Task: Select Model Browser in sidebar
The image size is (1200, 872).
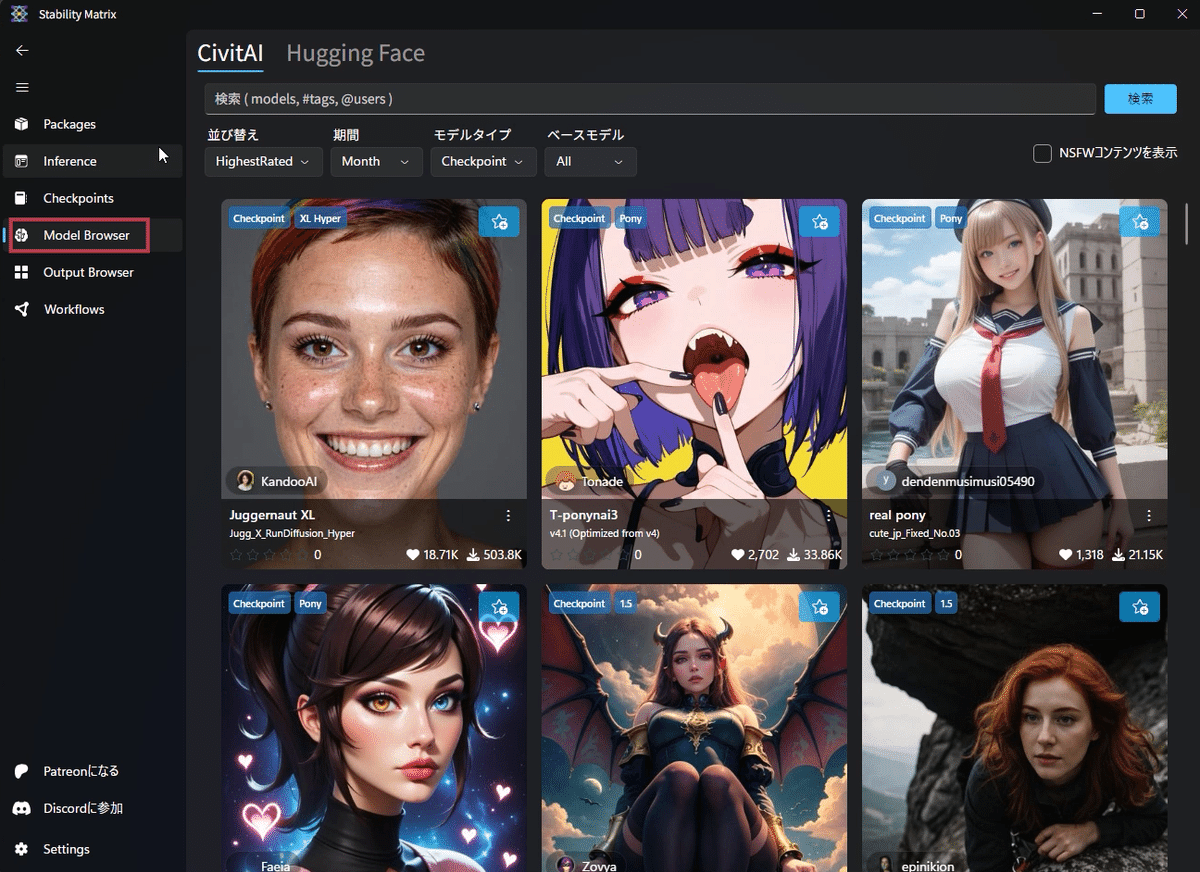Action: tap(93, 235)
